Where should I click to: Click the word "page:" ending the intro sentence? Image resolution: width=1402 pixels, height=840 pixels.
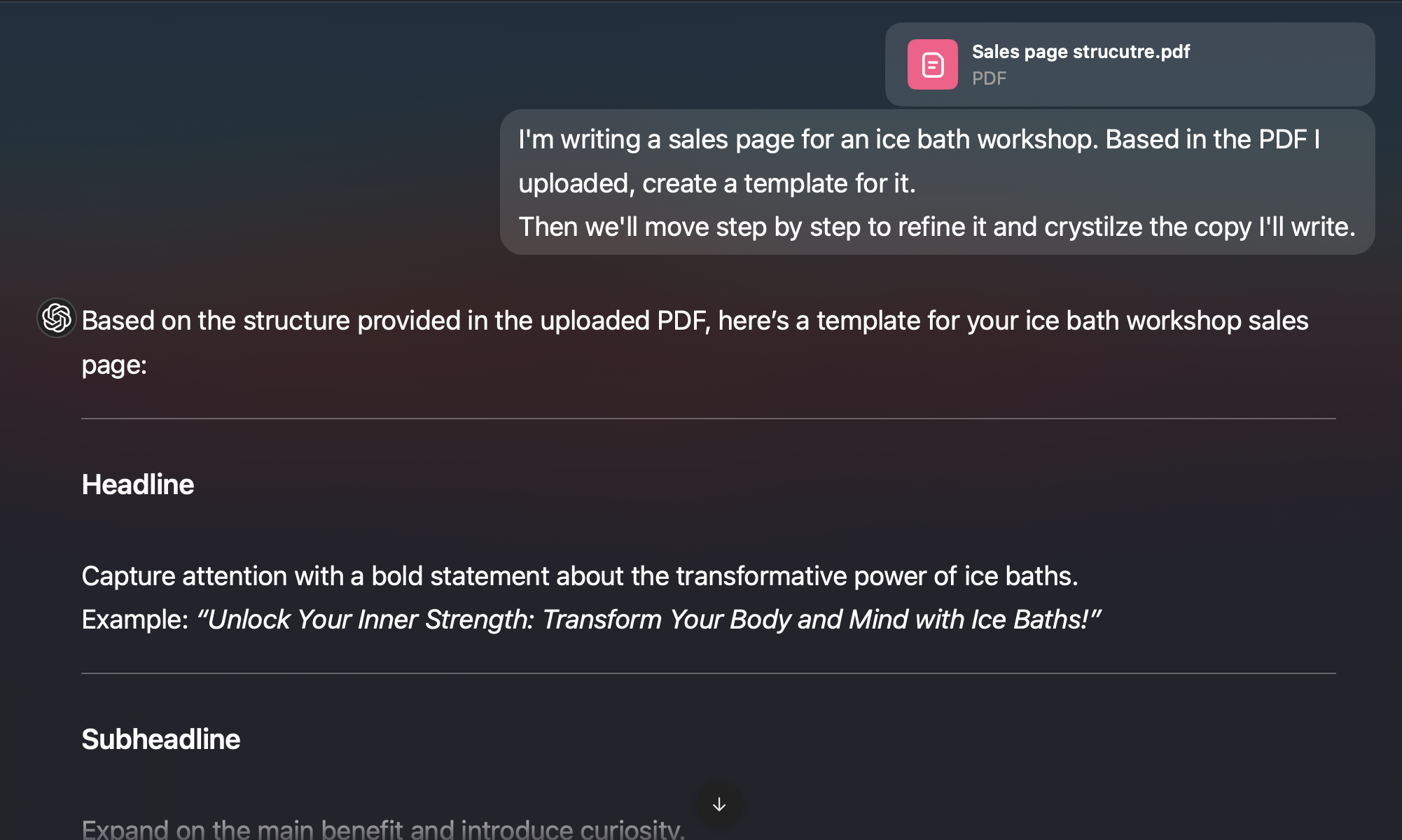114,365
